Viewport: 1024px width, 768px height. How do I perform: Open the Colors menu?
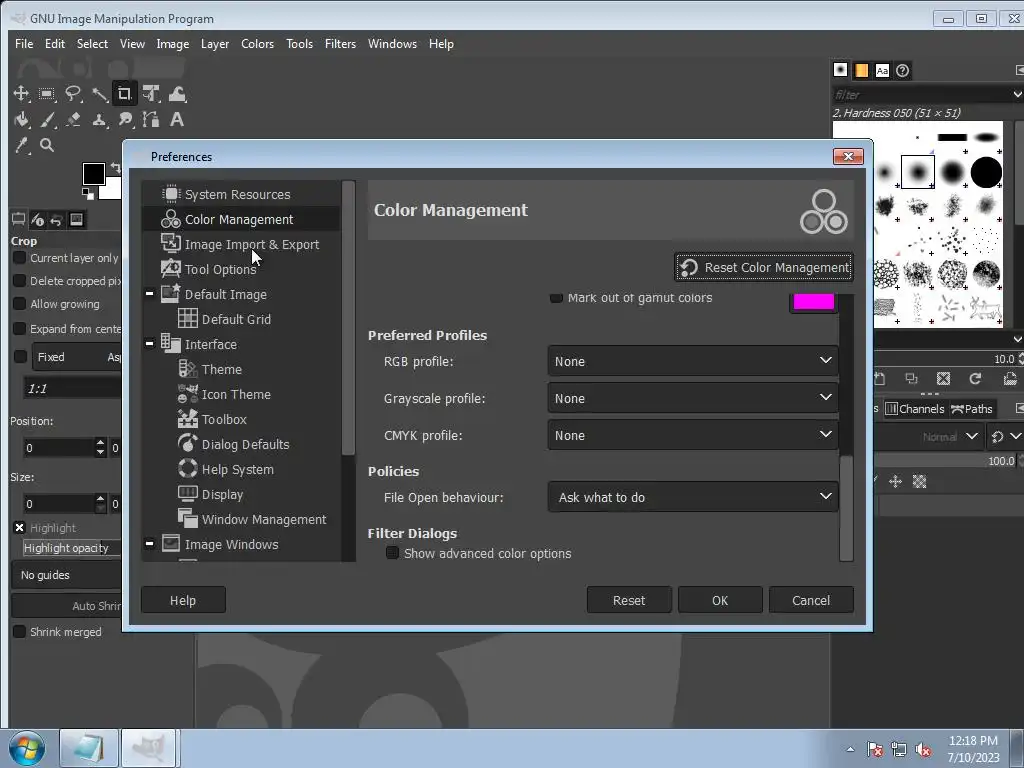coord(257,44)
